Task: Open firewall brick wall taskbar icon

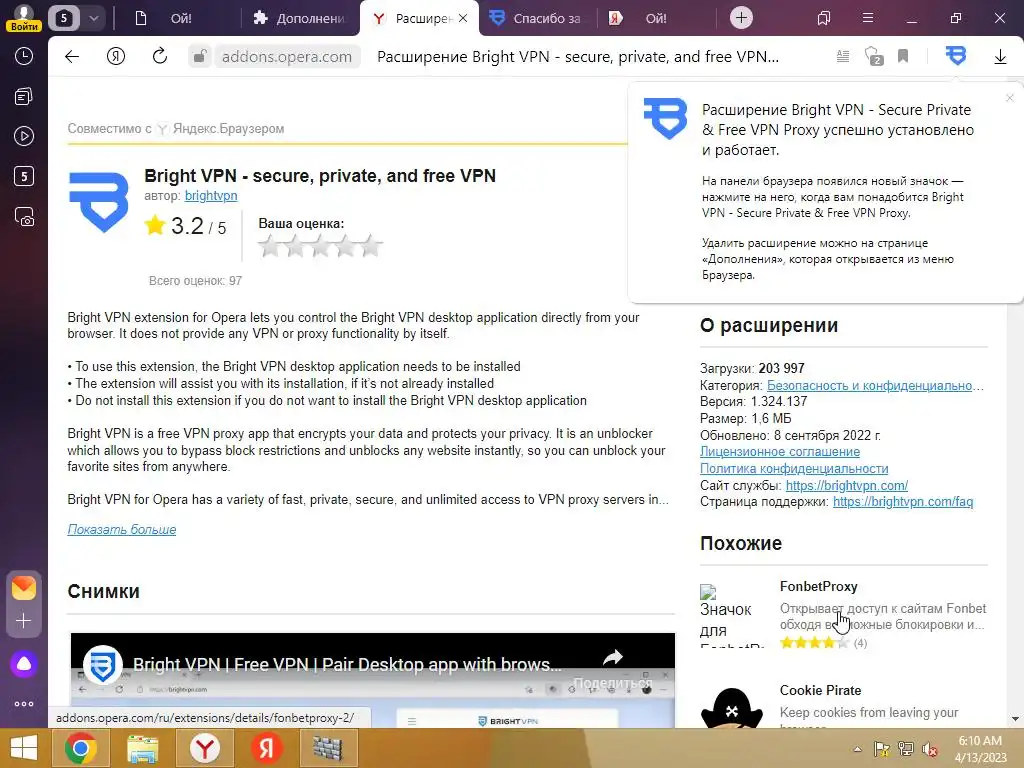Action: [328, 748]
